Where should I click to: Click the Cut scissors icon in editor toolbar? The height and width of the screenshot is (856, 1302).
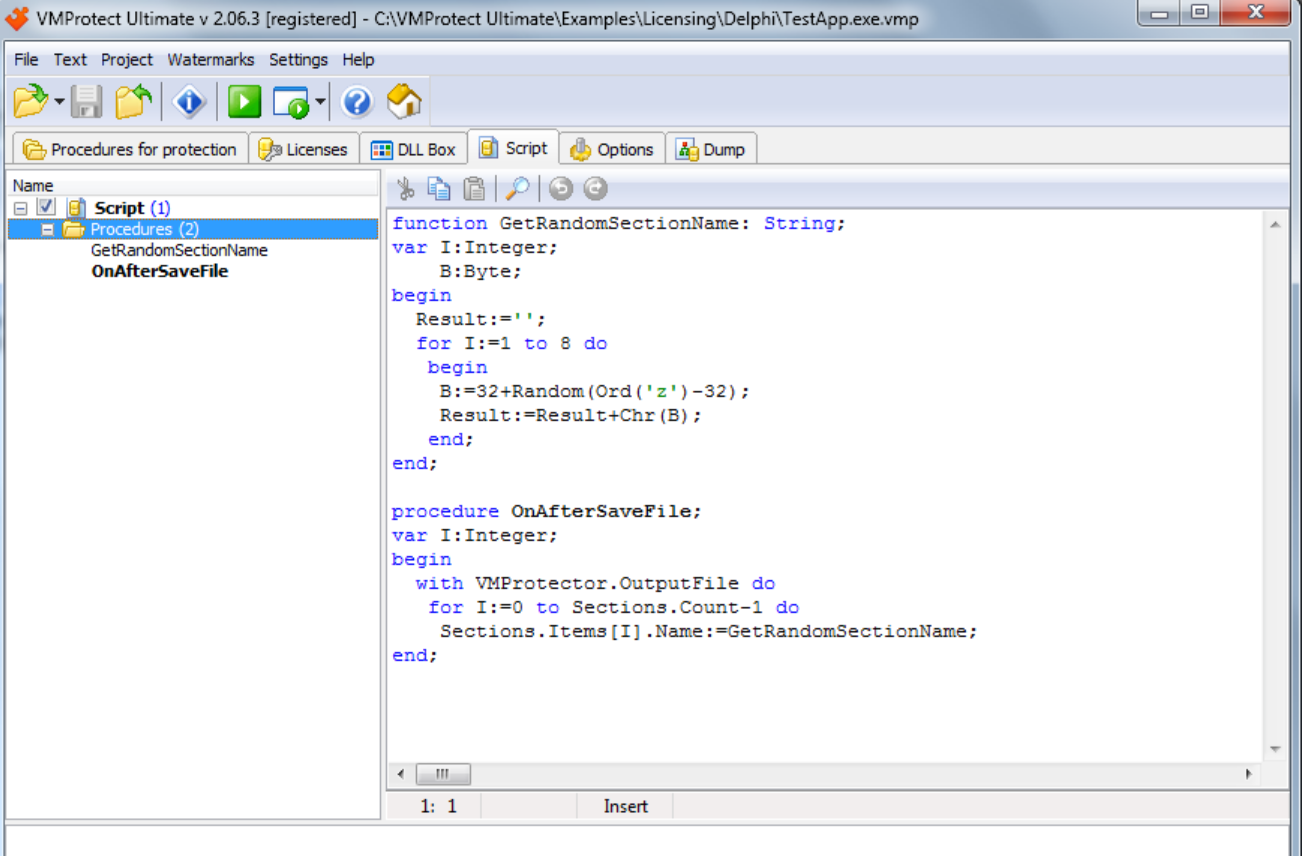(x=406, y=188)
